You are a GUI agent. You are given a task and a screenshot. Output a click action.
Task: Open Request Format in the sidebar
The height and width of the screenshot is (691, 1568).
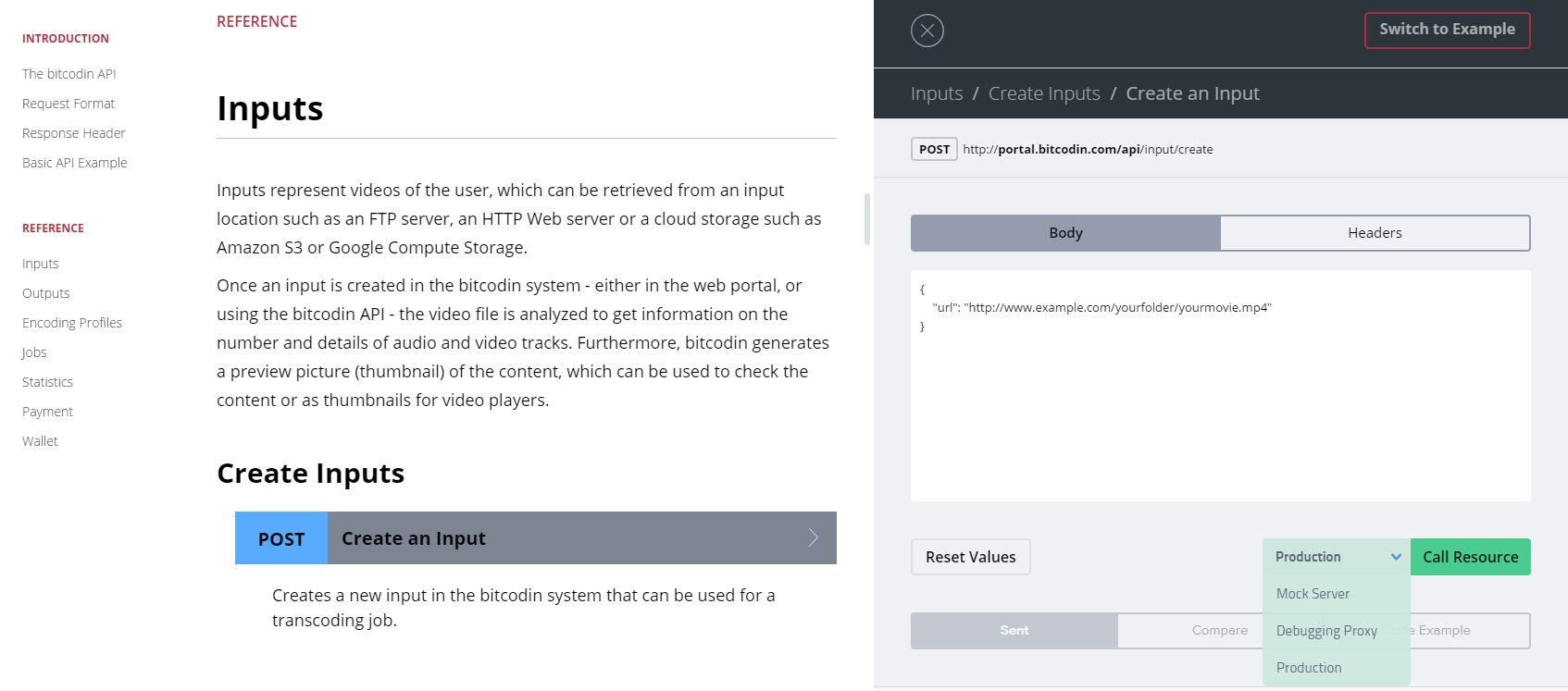68,104
